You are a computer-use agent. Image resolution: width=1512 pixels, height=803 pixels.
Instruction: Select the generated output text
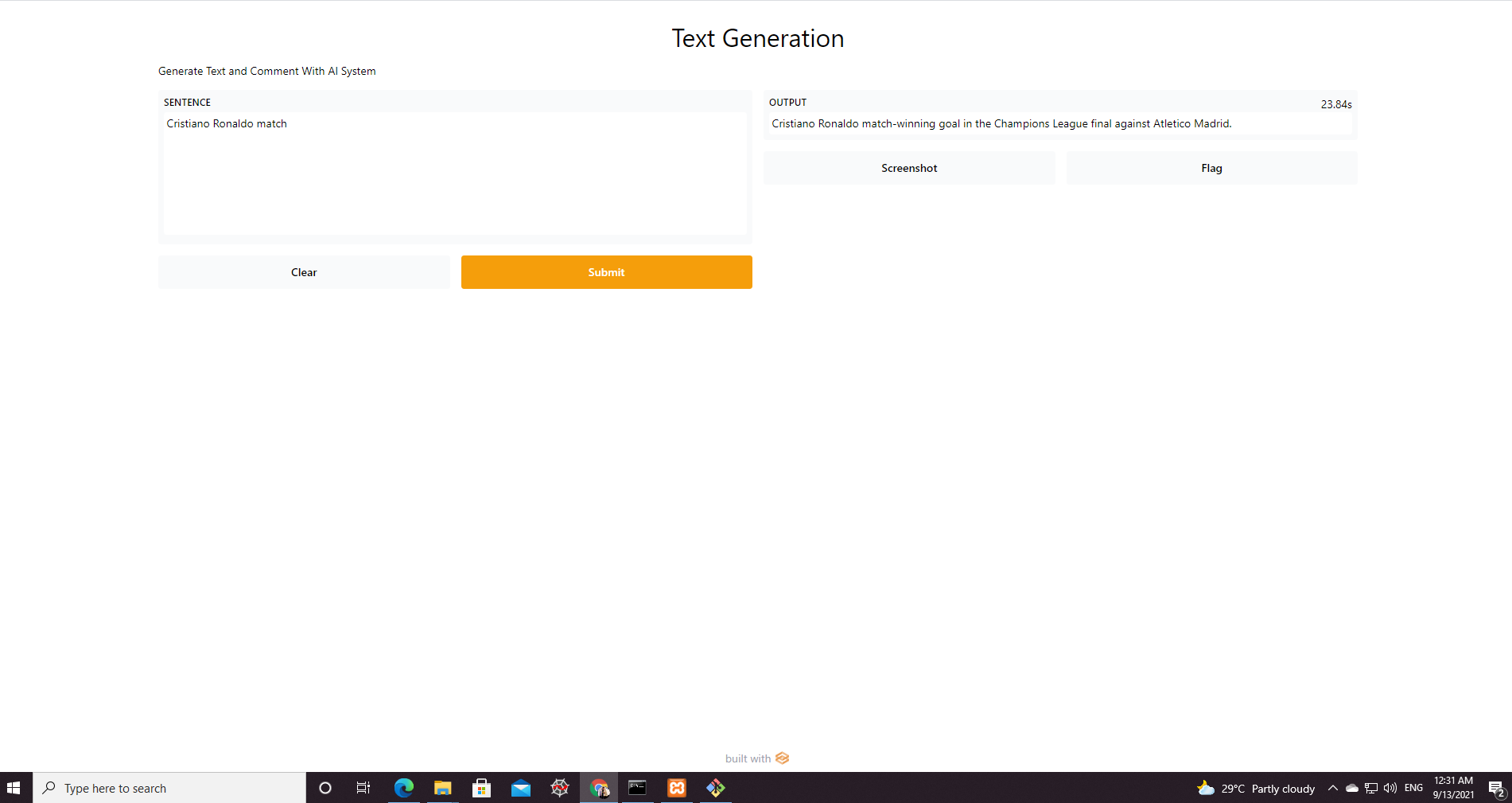(1001, 123)
